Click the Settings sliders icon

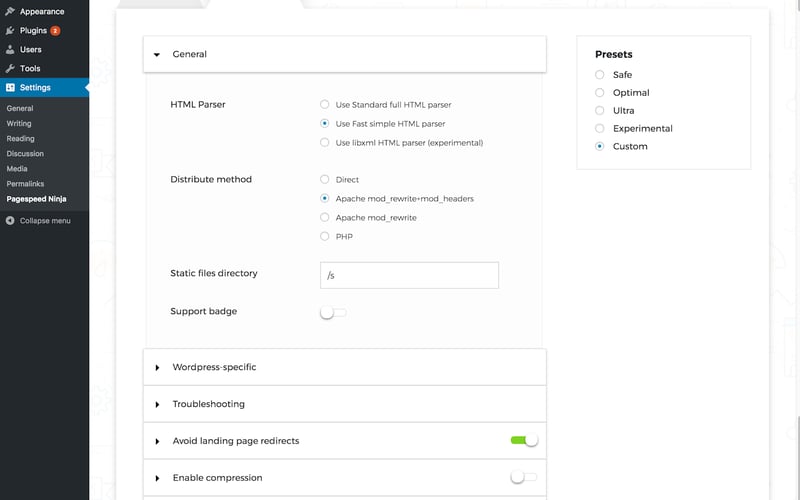tap(10, 87)
